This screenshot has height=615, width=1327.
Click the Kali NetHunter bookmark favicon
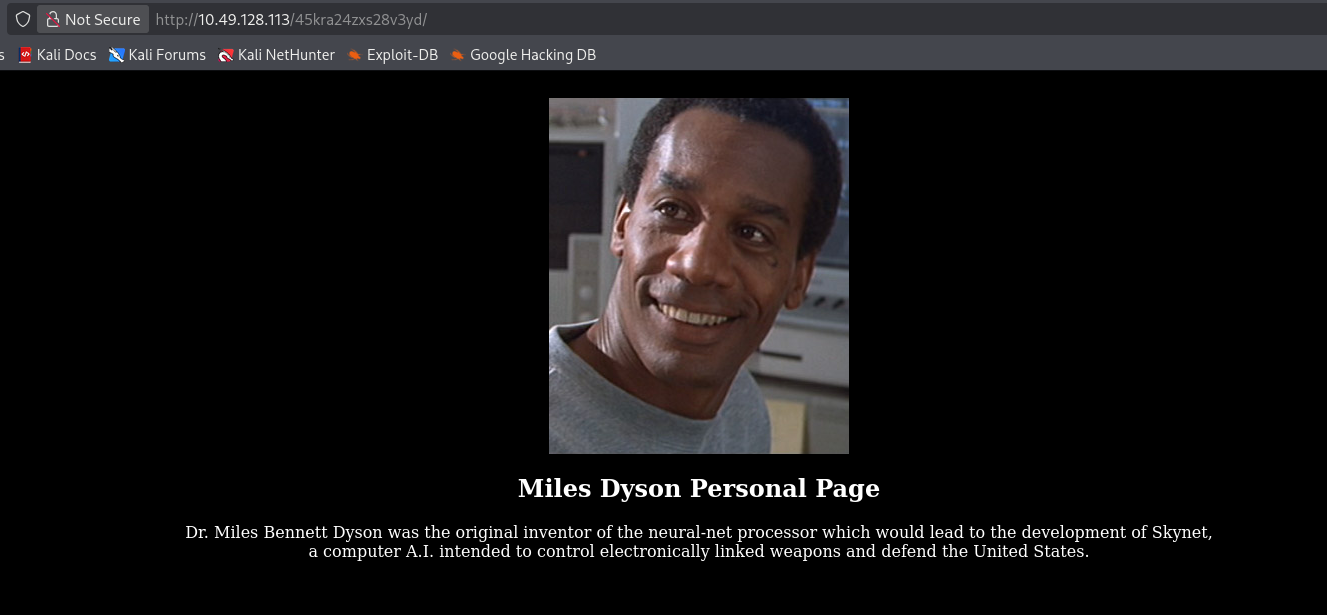point(226,55)
